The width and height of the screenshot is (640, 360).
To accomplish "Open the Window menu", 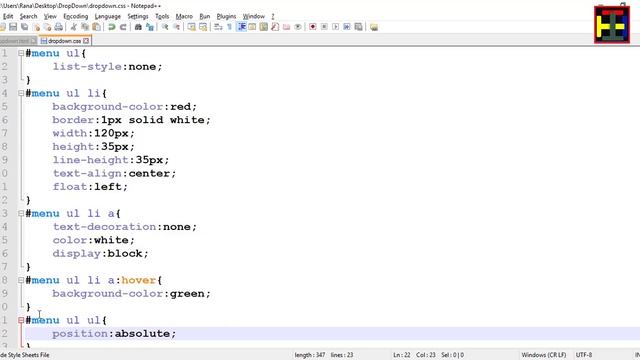I will [x=253, y=16].
